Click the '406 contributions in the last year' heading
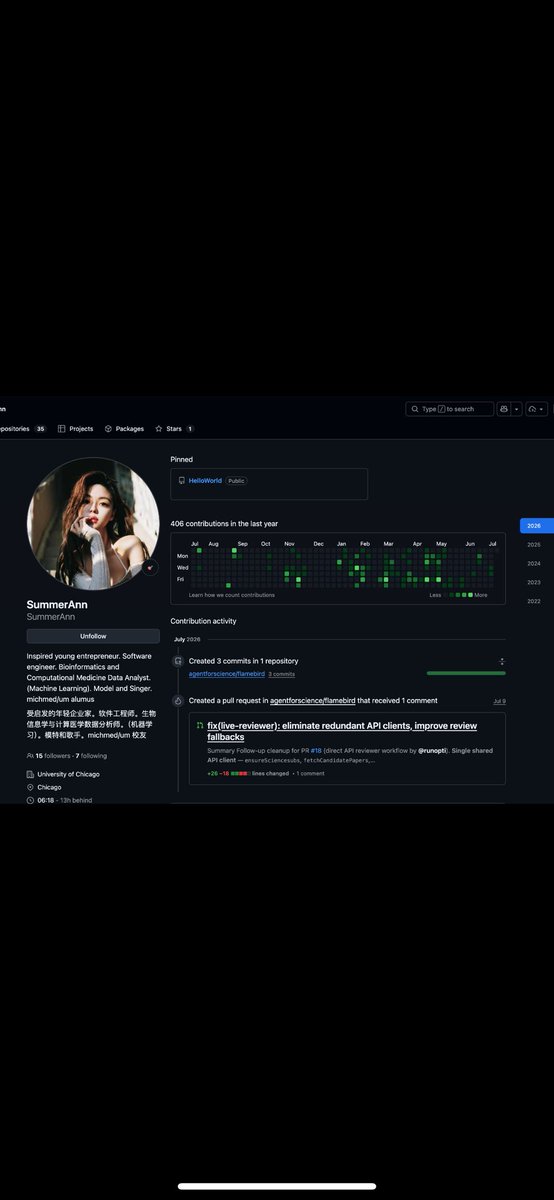This screenshot has height=1200, width=554. [224, 524]
